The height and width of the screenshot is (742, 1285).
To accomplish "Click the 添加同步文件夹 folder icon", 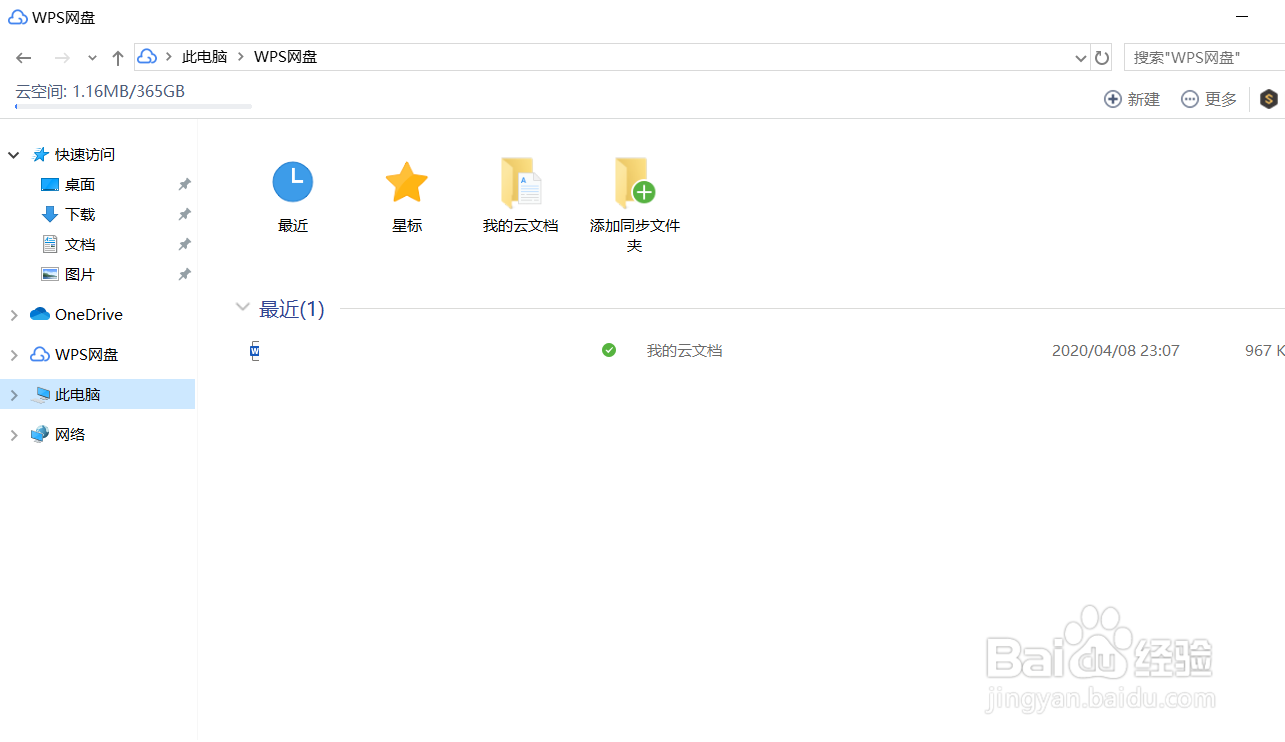I will pyautogui.click(x=634, y=183).
